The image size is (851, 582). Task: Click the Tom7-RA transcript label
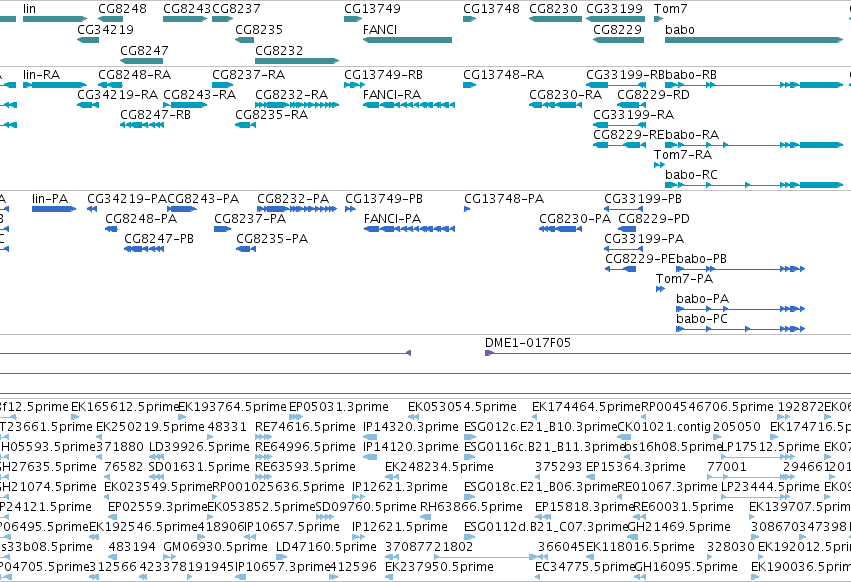[x=683, y=155]
